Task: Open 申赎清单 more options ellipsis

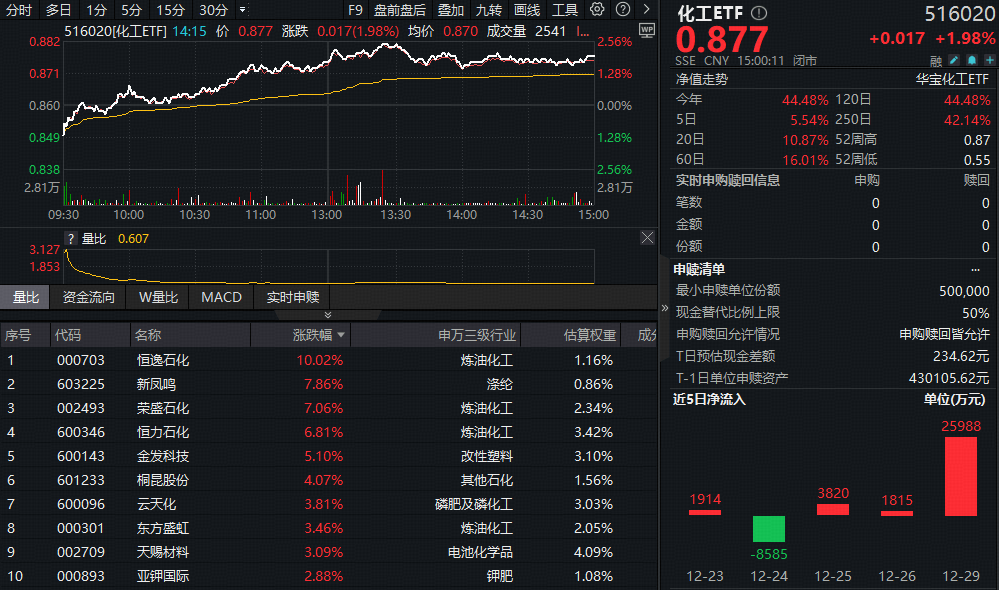Action: point(975,269)
